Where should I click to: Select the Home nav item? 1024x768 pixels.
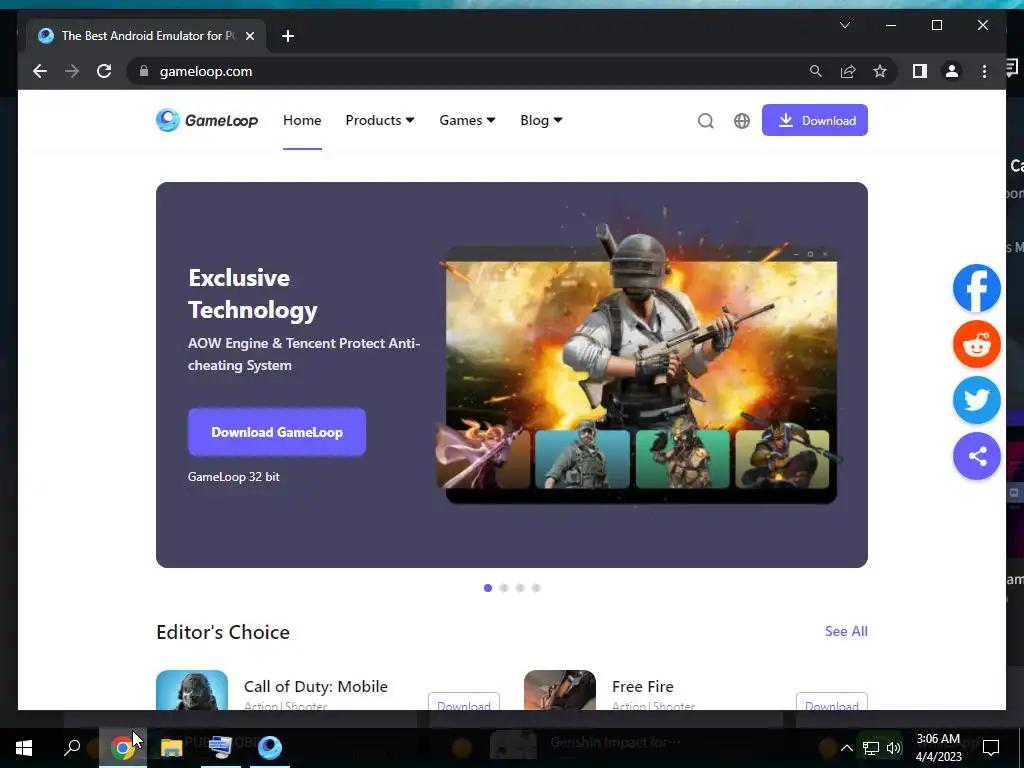pos(302,120)
